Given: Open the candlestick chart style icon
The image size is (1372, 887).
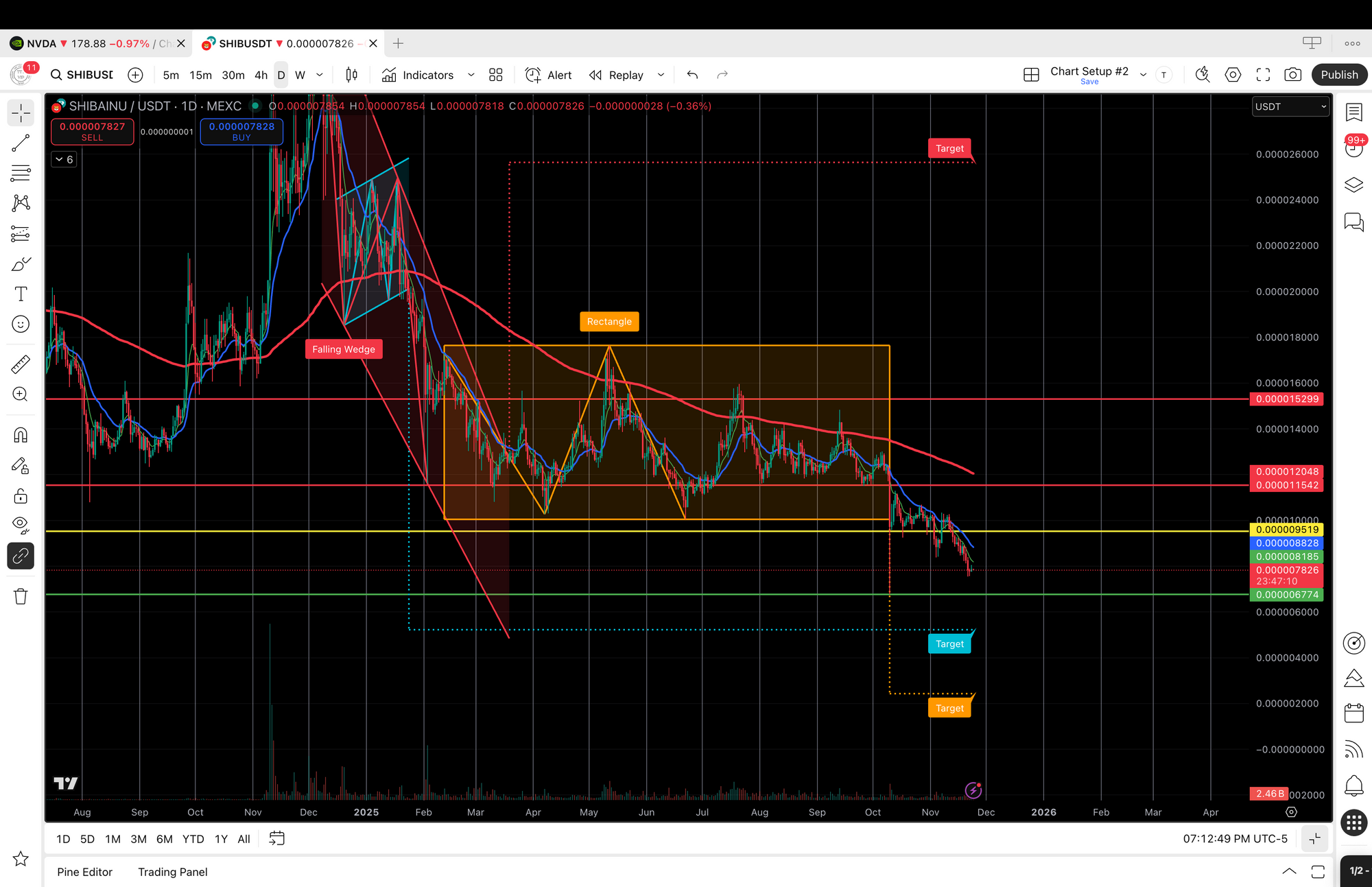Looking at the screenshot, I should (351, 75).
